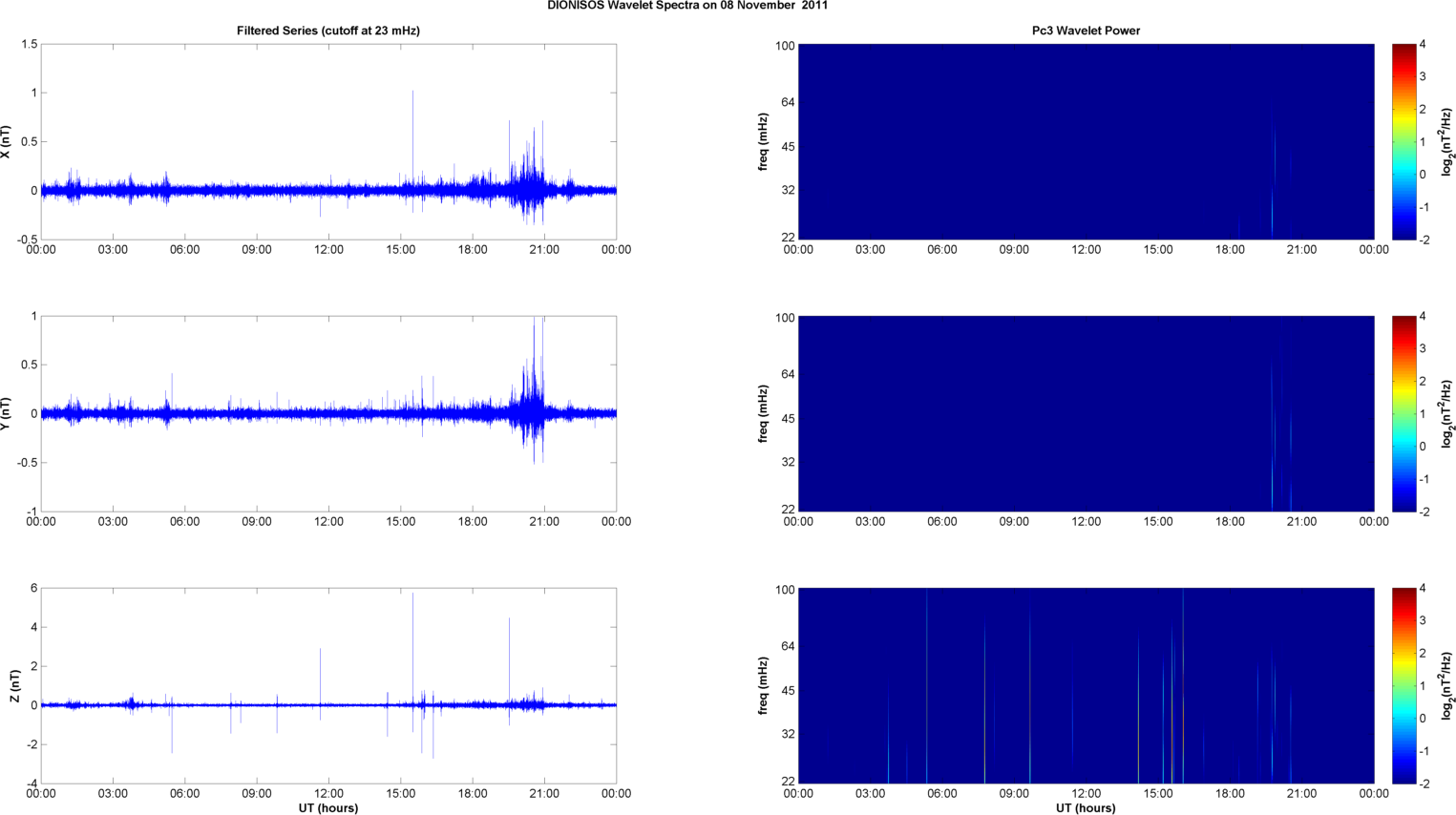The height and width of the screenshot is (815, 1456).
Task: Click the bottom Pc3 wavelet power spectrogram
Action: pyautogui.click(x=1086, y=685)
